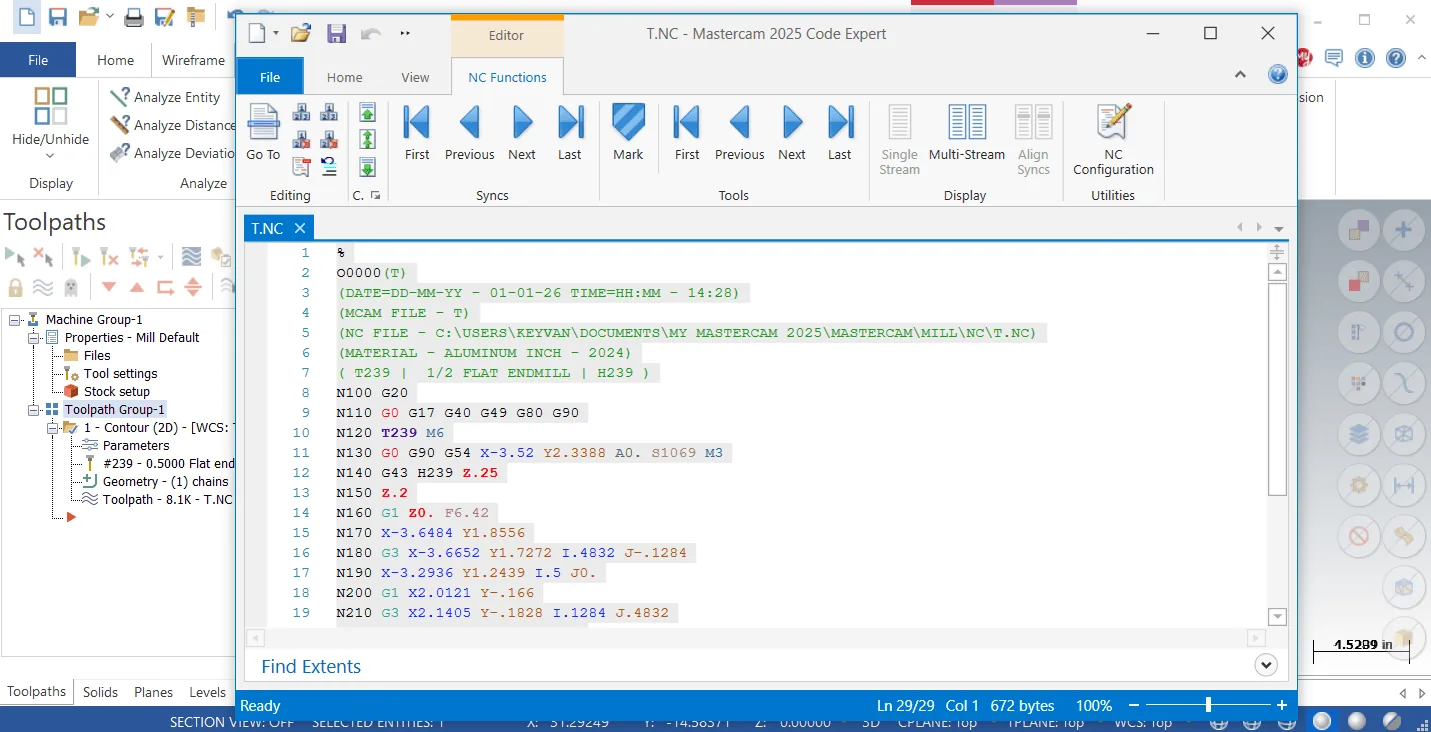This screenshot has width=1431, height=732.
Task: Open the document tab list dropdown arrow
Action: 1278,229
